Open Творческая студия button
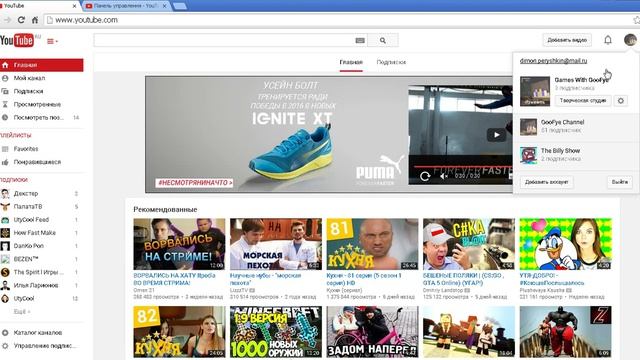Image resolution: width=640 pixels, height=360 pixels. 582,100
